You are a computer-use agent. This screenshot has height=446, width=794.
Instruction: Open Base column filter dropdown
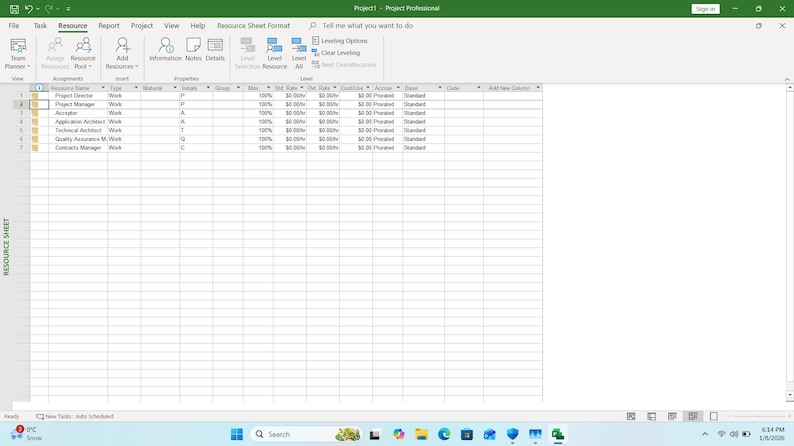tap(440, 88)
